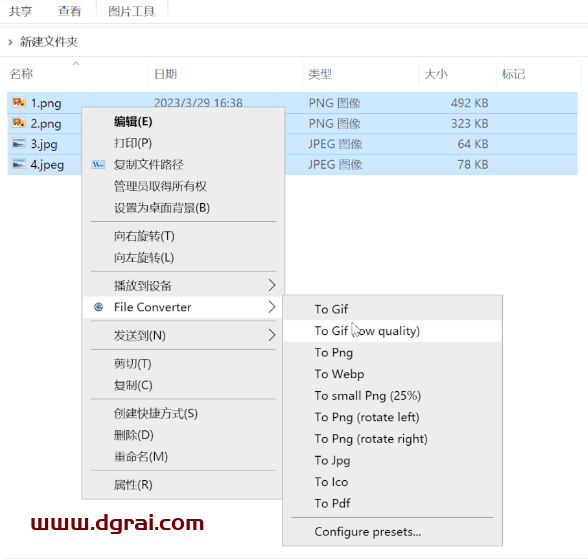The image size is (588, 560).
Task: Click the 2023/3/29 16:38 date cell
Action: 198,102
